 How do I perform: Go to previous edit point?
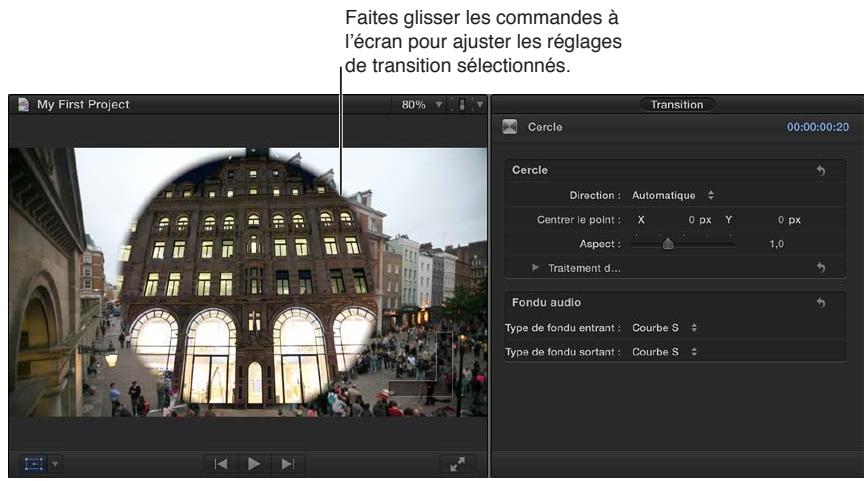click(x=221, y=464)
